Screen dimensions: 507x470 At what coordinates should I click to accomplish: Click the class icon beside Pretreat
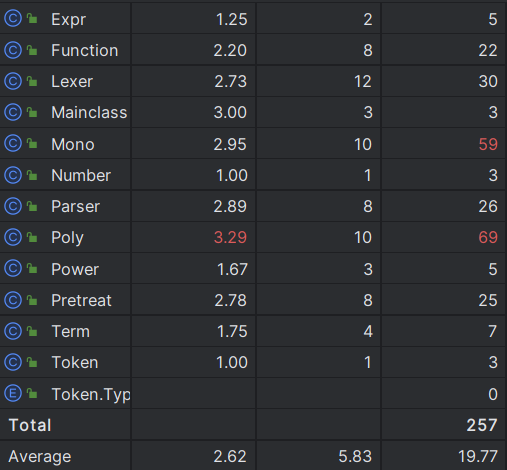[13, 300]
